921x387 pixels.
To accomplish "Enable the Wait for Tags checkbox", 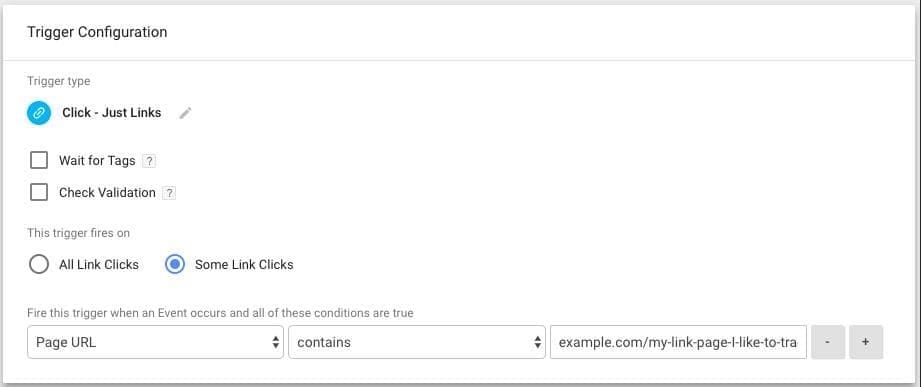I will click(39, 160).
